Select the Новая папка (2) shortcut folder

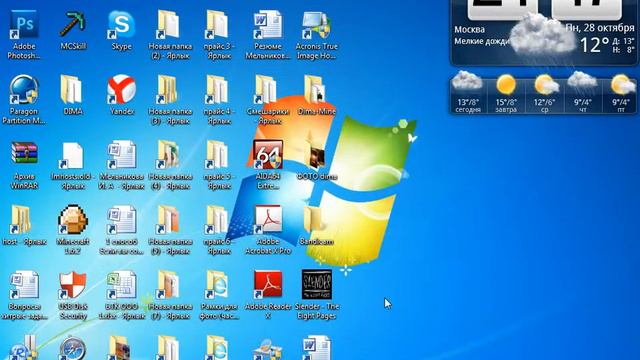170,35
